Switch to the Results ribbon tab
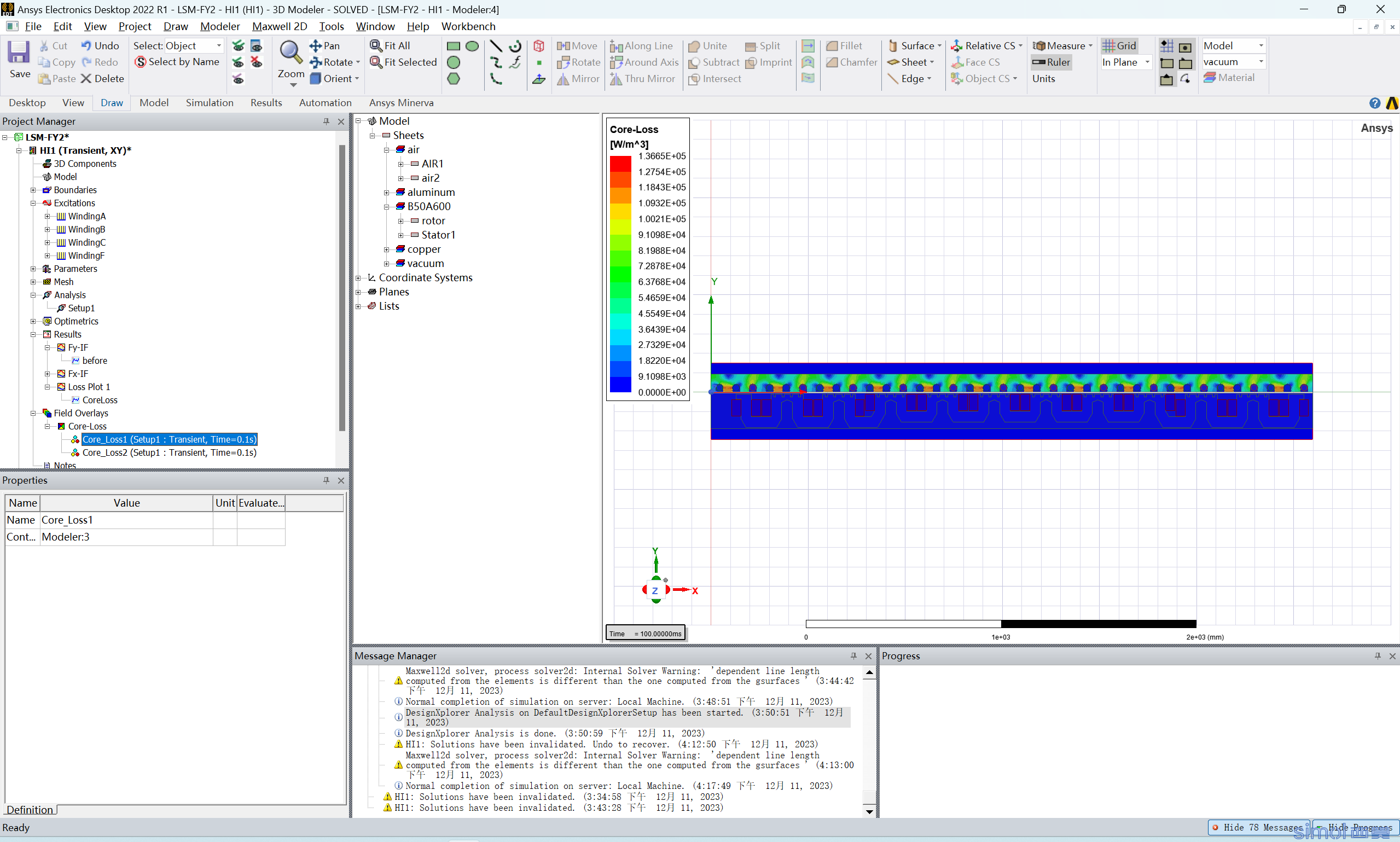The image size is (1400, 842). 266,103
